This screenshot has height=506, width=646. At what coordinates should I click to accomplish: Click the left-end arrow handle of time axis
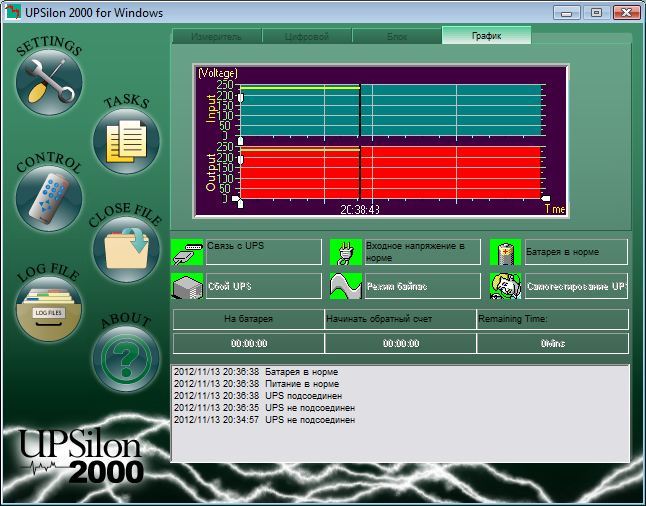click(235, 199)
